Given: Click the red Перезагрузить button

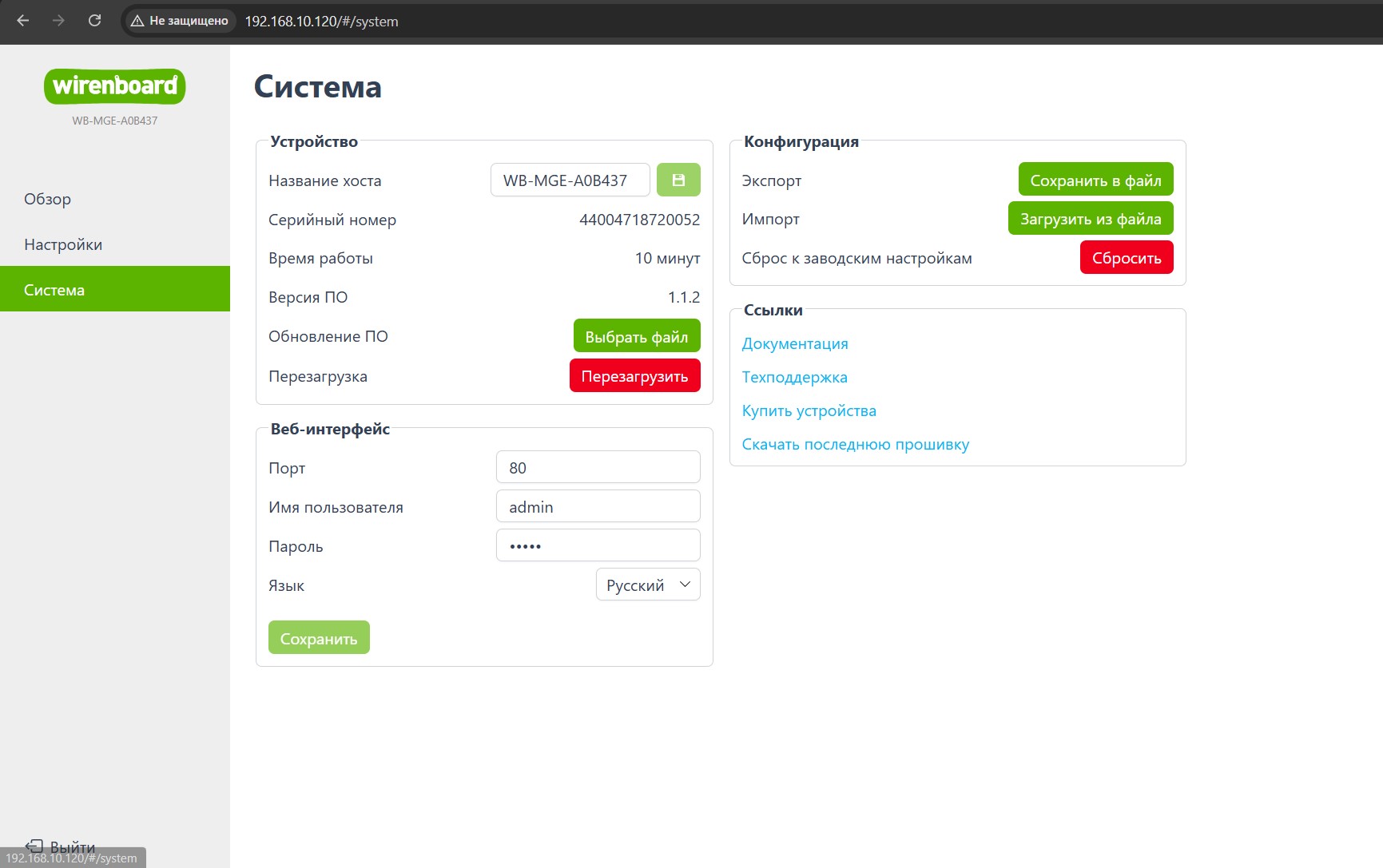Looking at the screenshot, I should (635, 375).
